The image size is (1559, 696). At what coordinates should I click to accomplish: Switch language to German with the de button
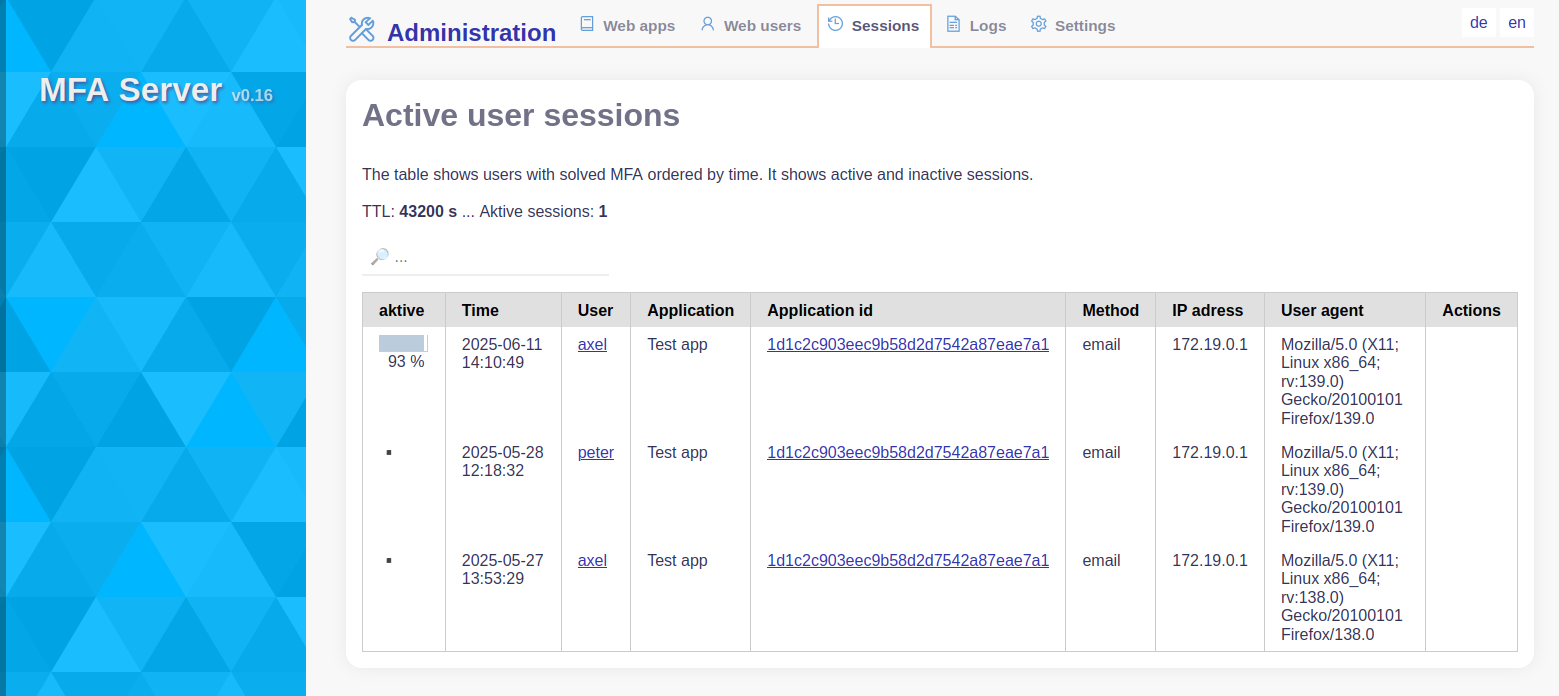click(x=1479, y=23)
